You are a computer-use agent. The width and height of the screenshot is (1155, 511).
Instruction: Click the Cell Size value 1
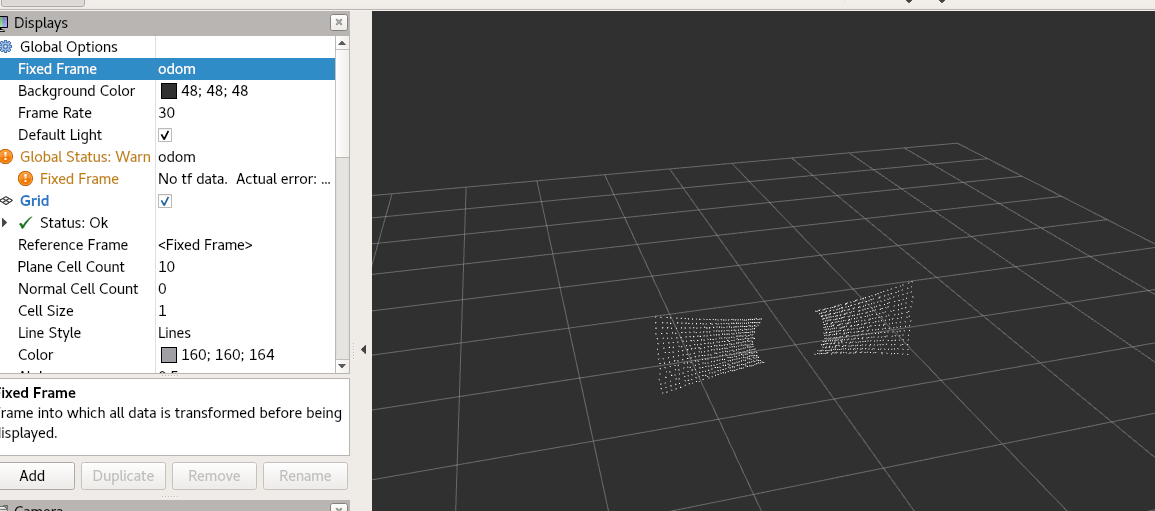162,311
